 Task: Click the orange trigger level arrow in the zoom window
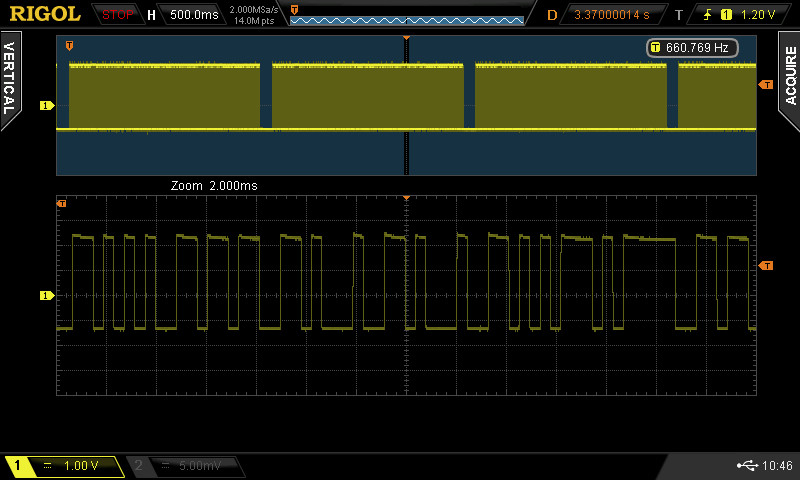766,265
